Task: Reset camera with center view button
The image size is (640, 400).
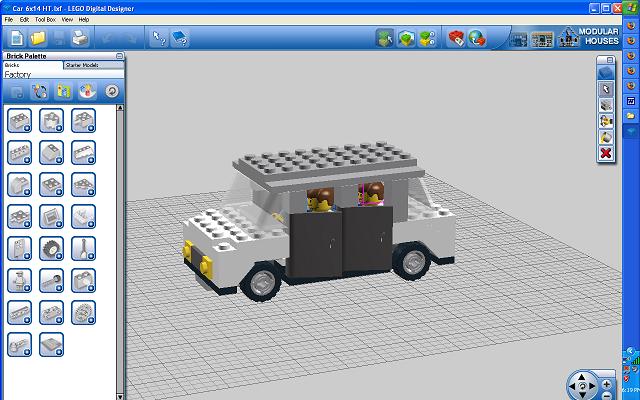Action: (582, 386)
